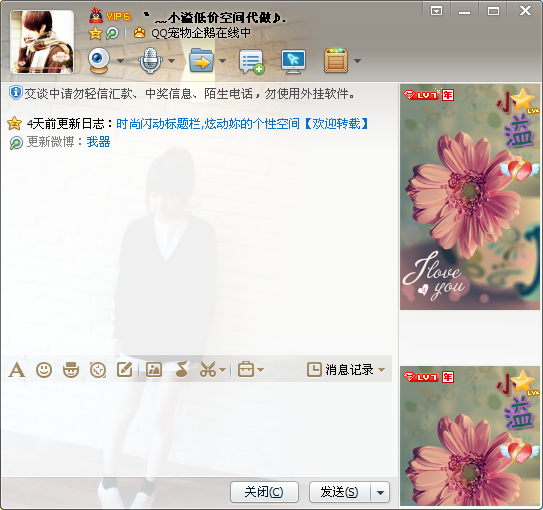
Task: Click the security shield info icon
Action: pyautogui.click(x=15, y=93)
